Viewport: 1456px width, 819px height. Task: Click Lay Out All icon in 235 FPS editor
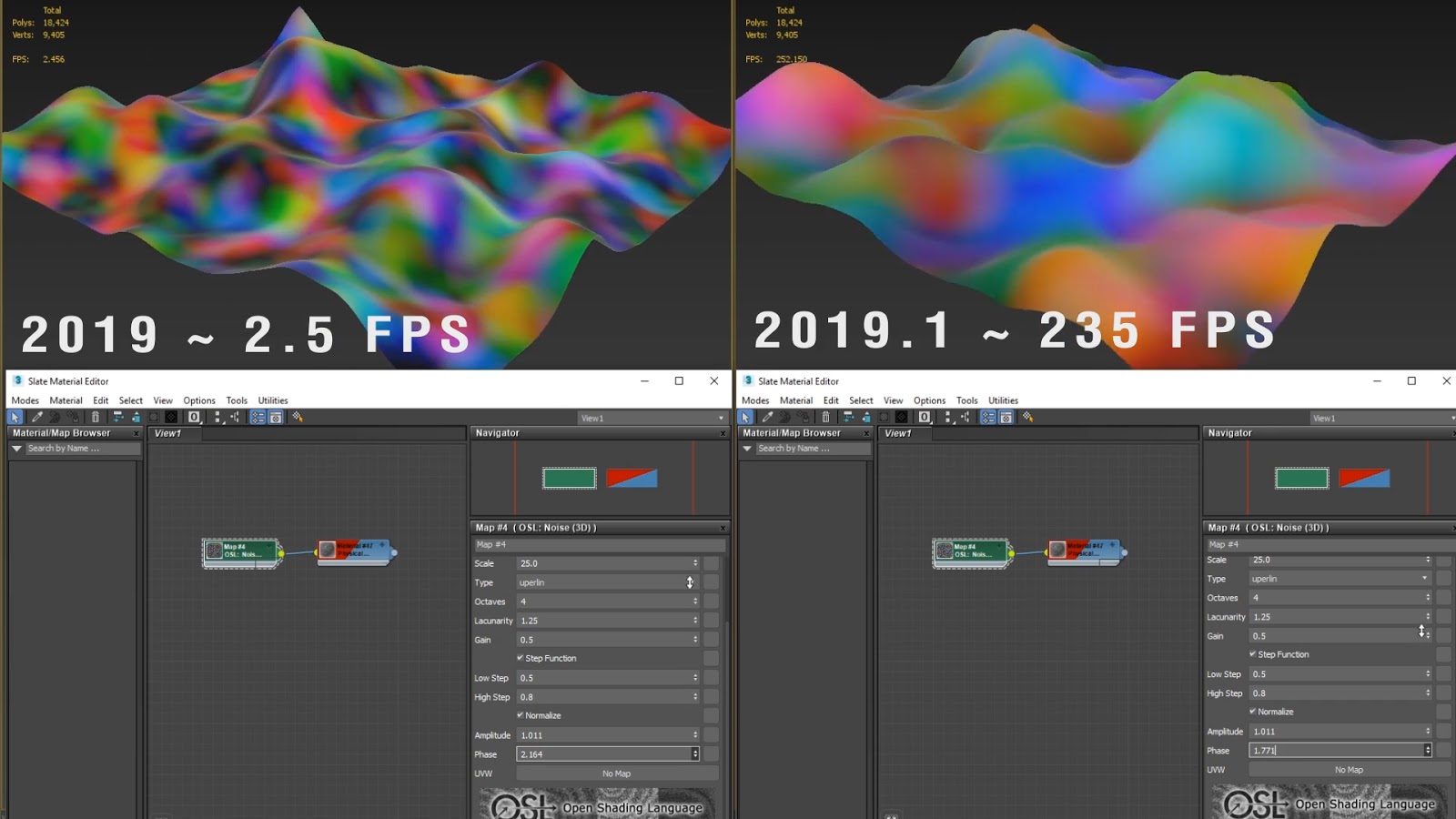point(948,417)
